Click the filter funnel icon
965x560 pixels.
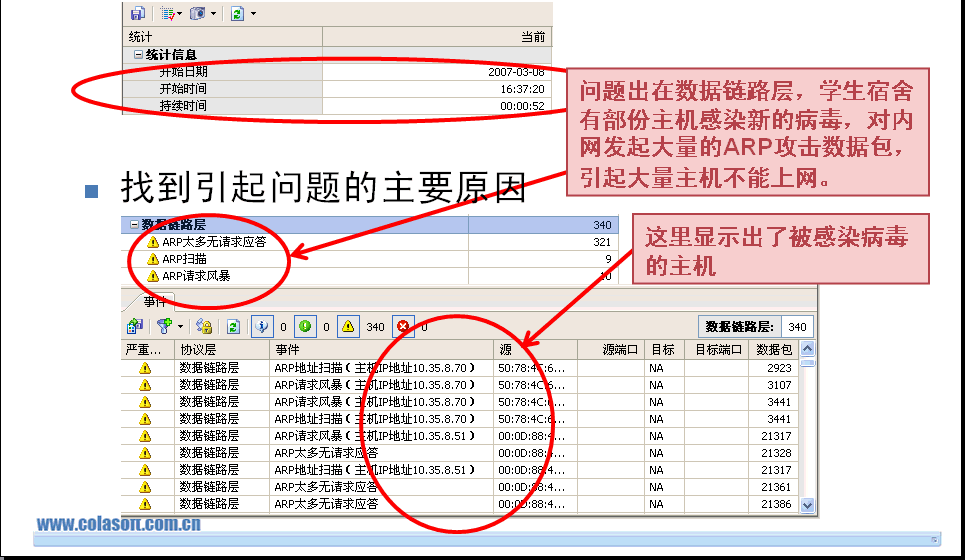click(x=164, y=327)
